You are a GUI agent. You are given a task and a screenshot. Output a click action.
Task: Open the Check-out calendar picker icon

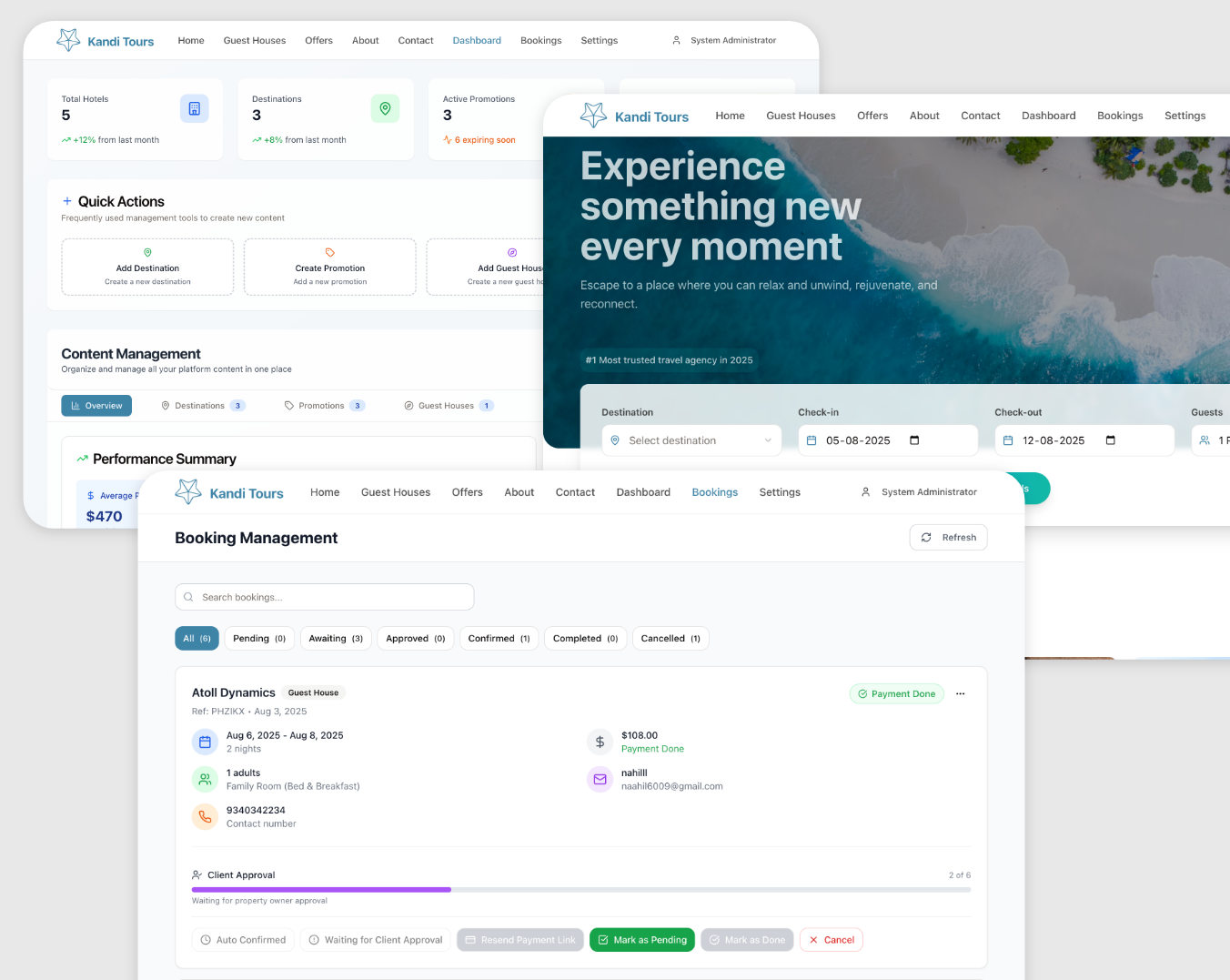[1110, 440]
